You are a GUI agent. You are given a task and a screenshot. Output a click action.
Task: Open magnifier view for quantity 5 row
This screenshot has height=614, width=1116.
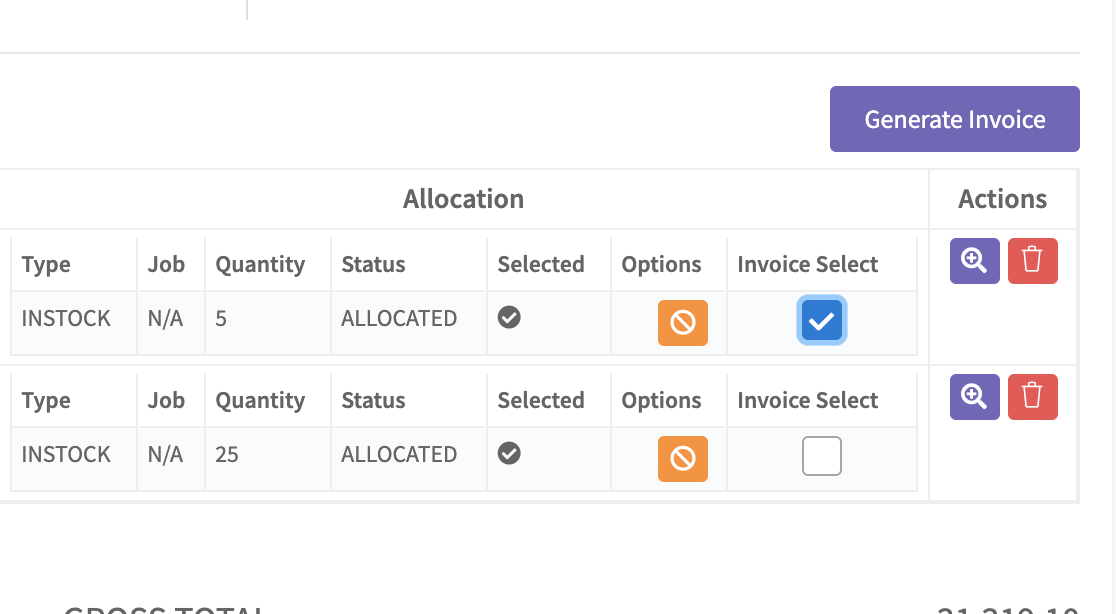[x=974, y=260]
